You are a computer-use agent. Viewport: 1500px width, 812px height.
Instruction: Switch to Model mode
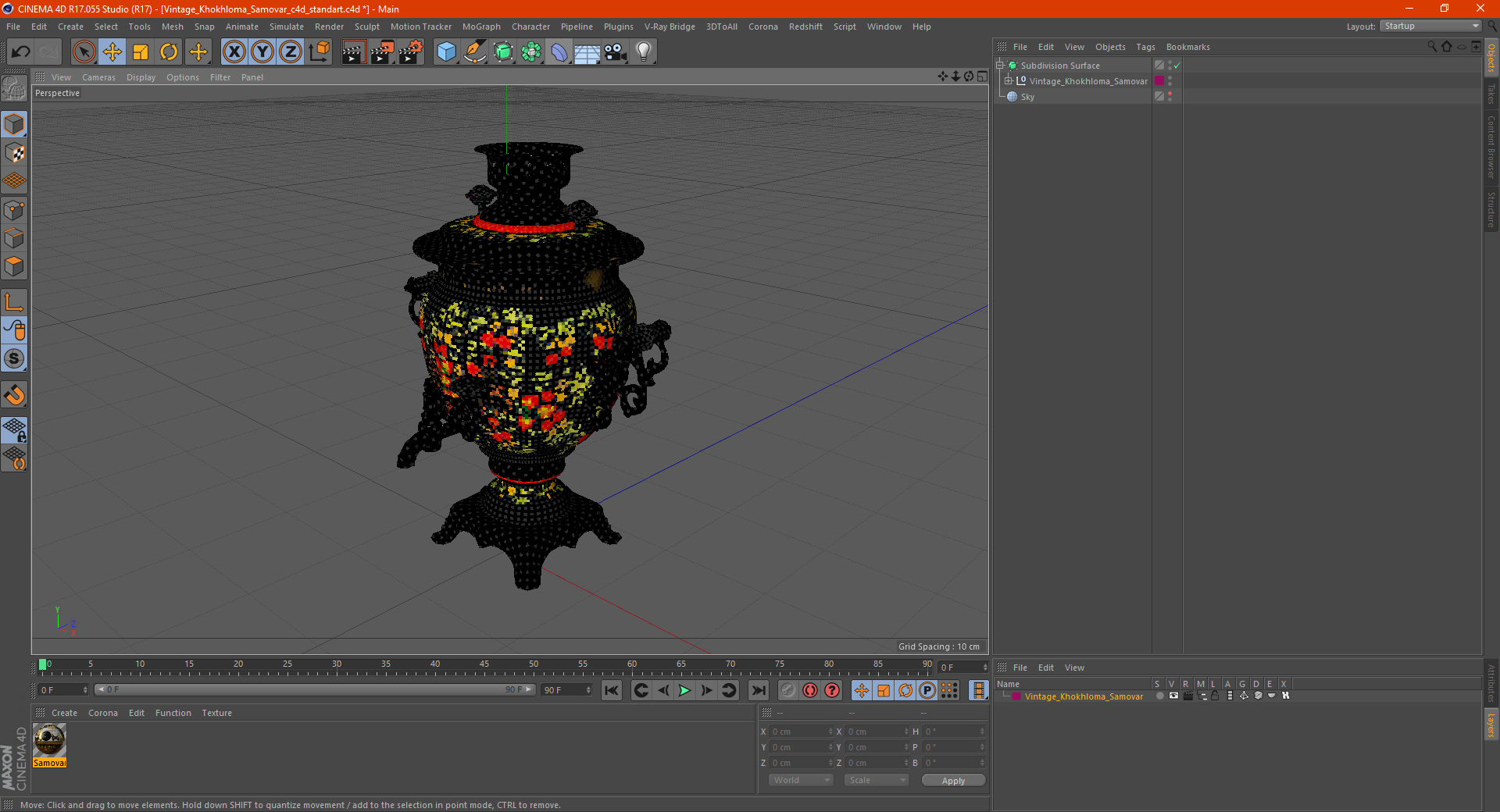tap(14, 125)
